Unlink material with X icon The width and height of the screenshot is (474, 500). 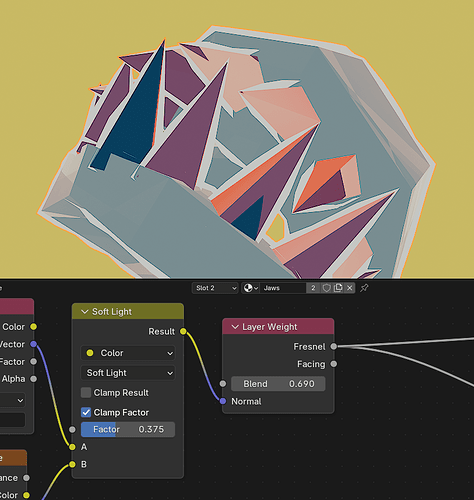349,288
